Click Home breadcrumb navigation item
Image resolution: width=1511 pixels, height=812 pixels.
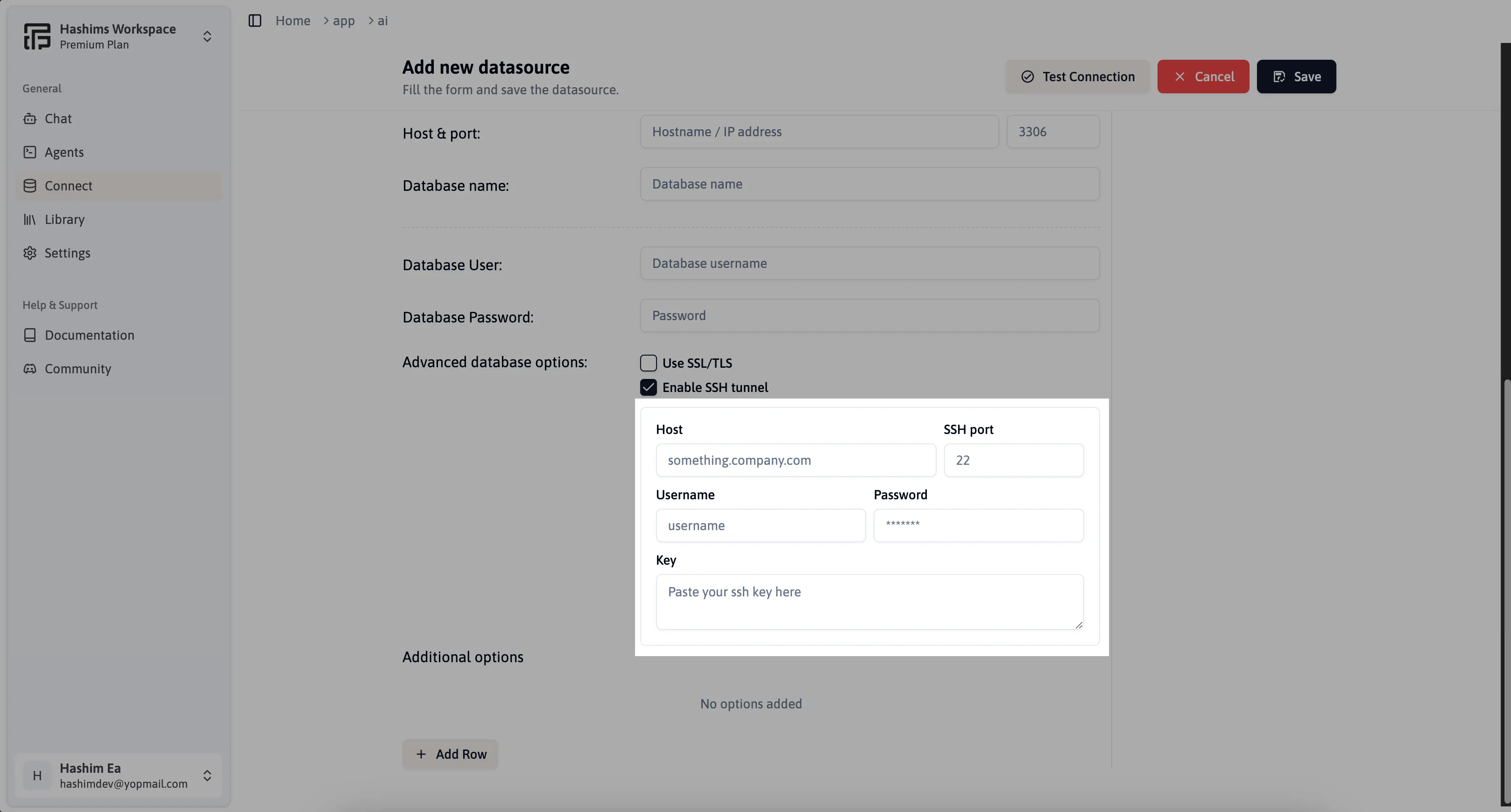tap(293, 20)
